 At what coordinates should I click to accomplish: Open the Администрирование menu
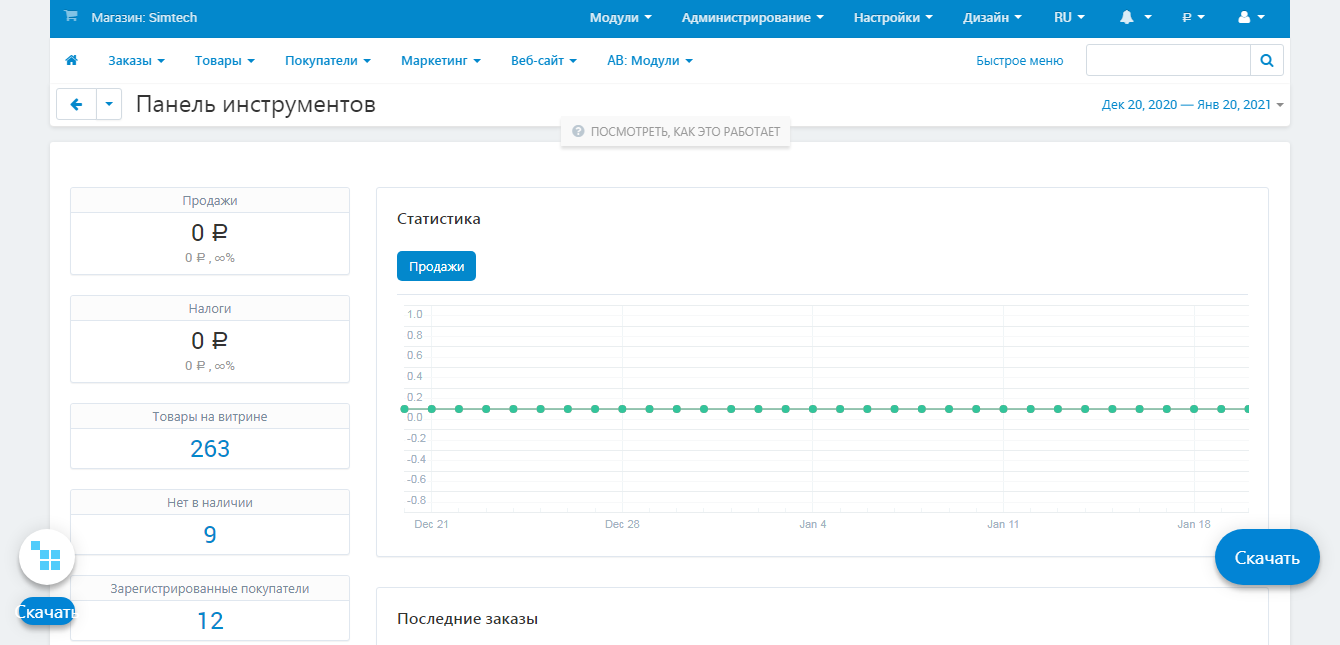[753, 17]
